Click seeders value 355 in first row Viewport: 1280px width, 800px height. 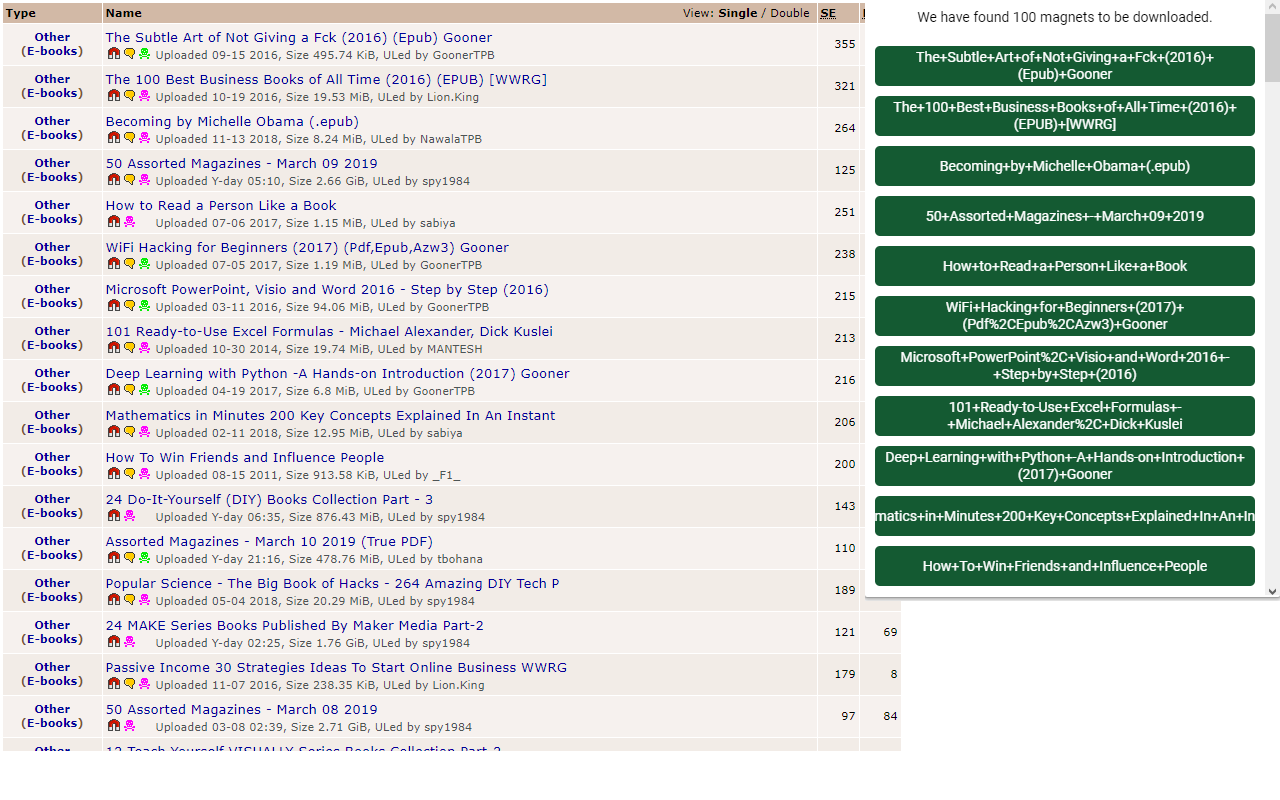click(x=845, y=44)
